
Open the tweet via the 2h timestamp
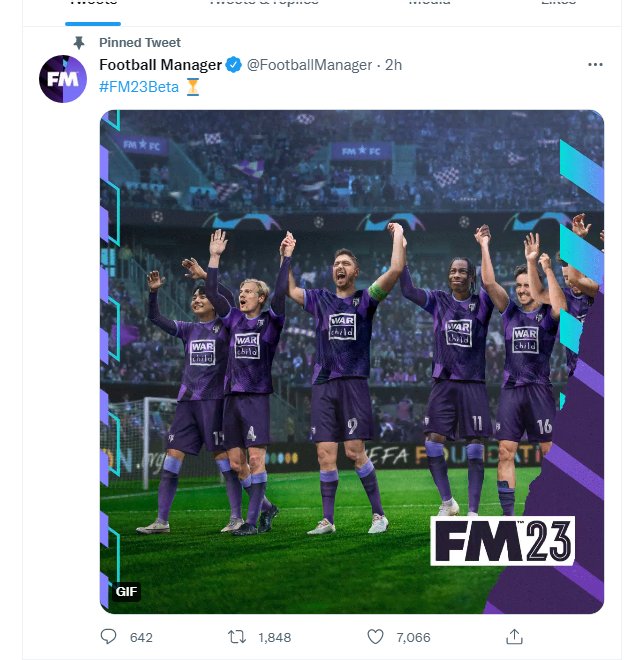(x=393, y=65)
